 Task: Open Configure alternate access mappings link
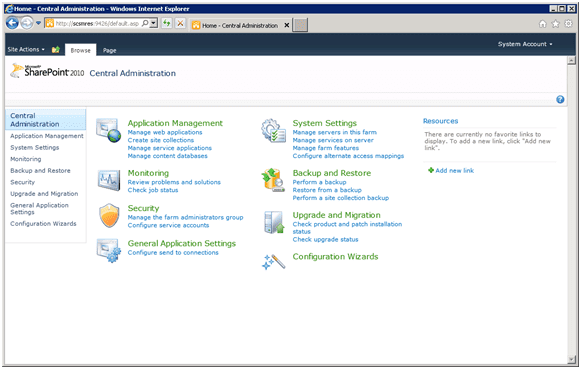[348, 156]
